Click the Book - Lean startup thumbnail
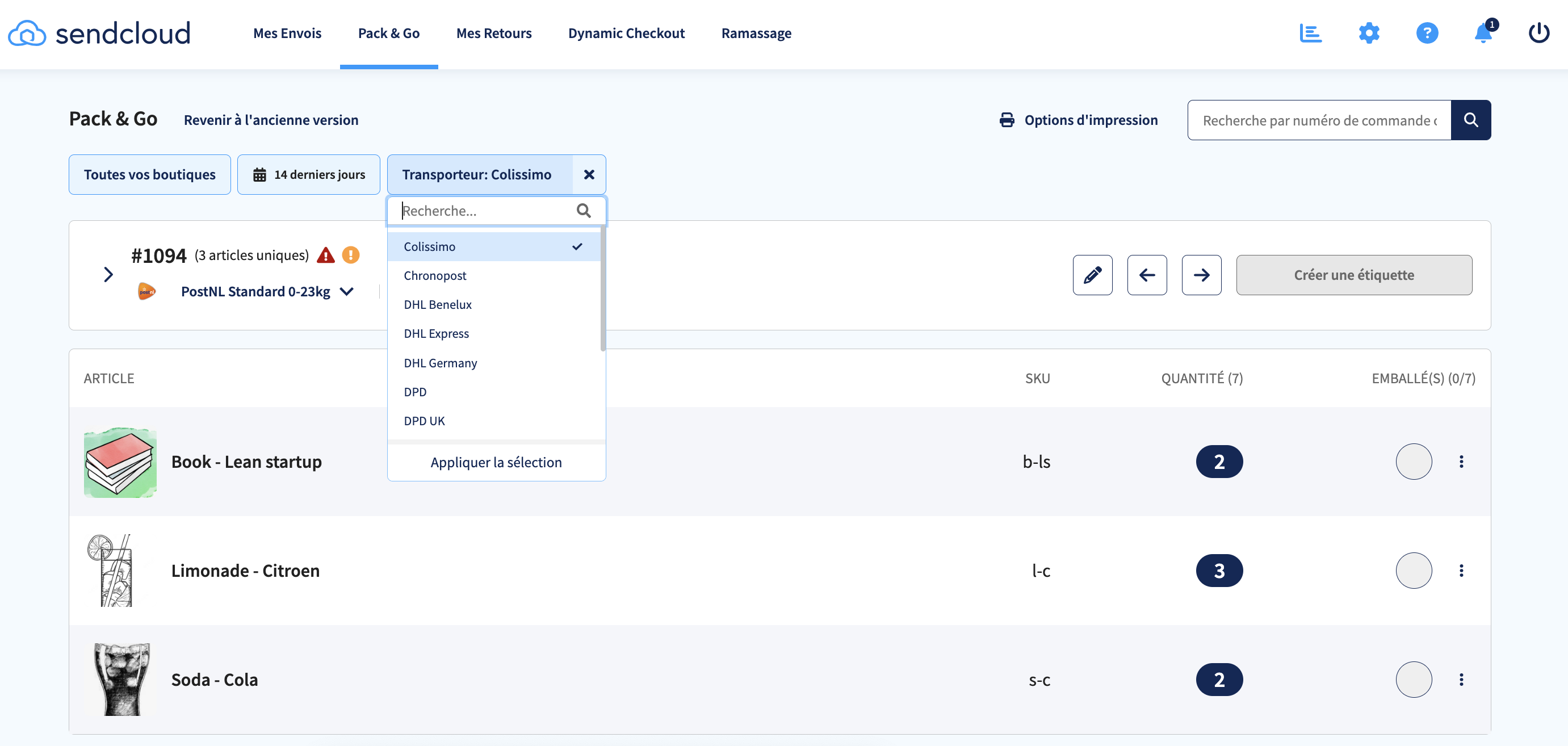This screenshot has width=1568, height=746. tap(120, 462)
